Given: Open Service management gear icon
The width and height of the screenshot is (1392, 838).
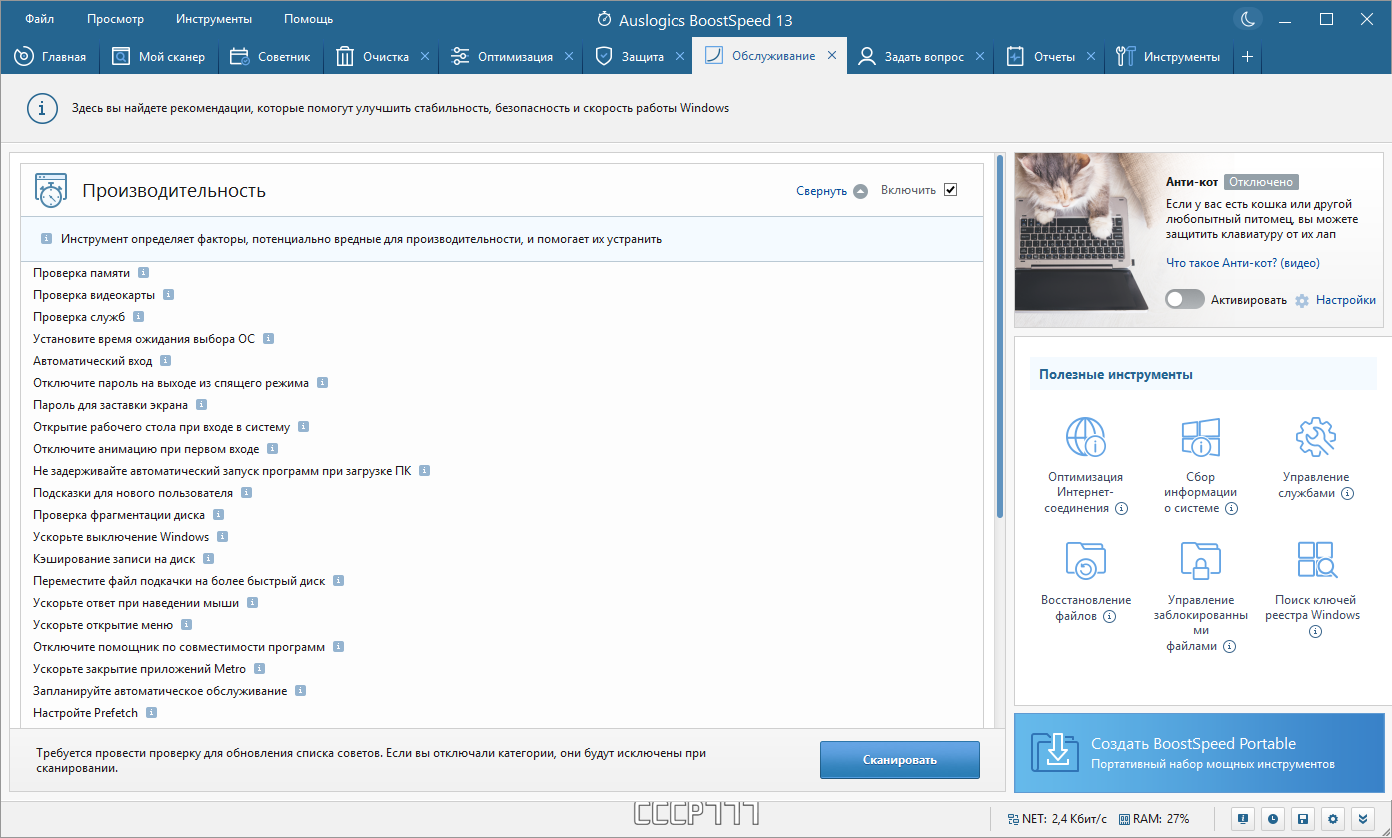Looking at the screenshot, I should coord(1315,437).
